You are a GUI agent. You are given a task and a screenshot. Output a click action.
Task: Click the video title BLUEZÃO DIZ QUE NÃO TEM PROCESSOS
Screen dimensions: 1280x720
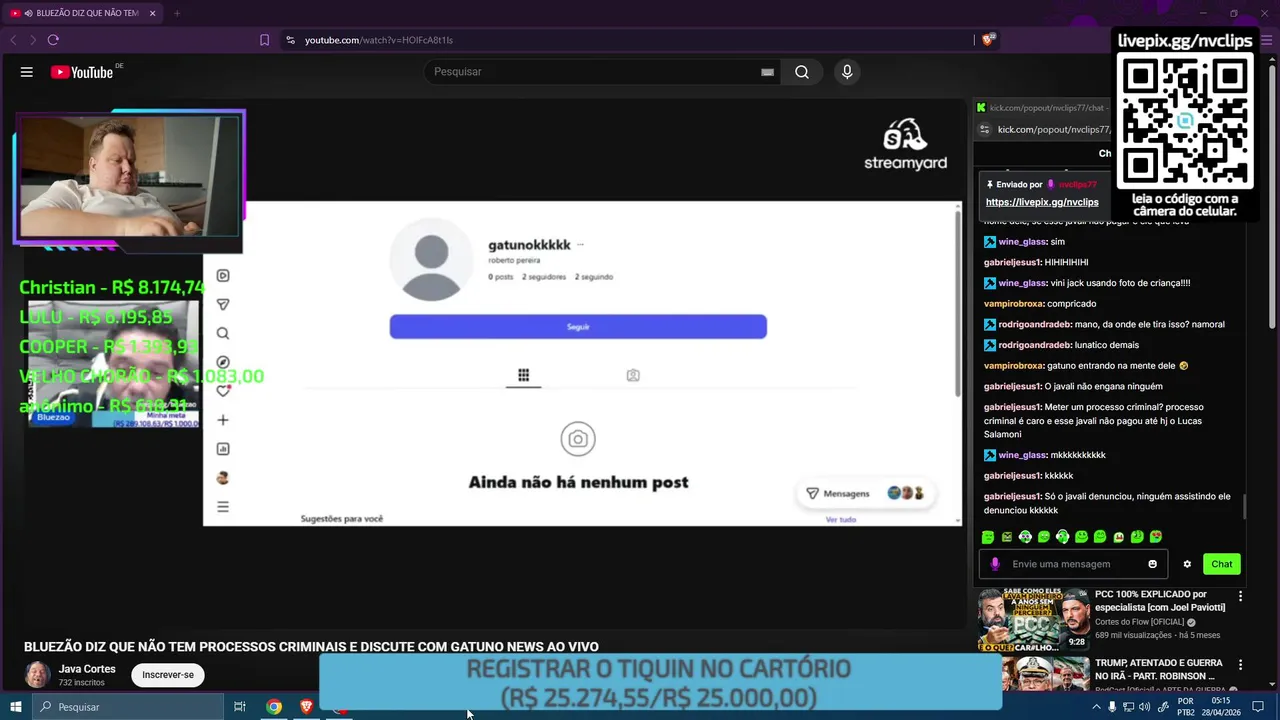311,647
